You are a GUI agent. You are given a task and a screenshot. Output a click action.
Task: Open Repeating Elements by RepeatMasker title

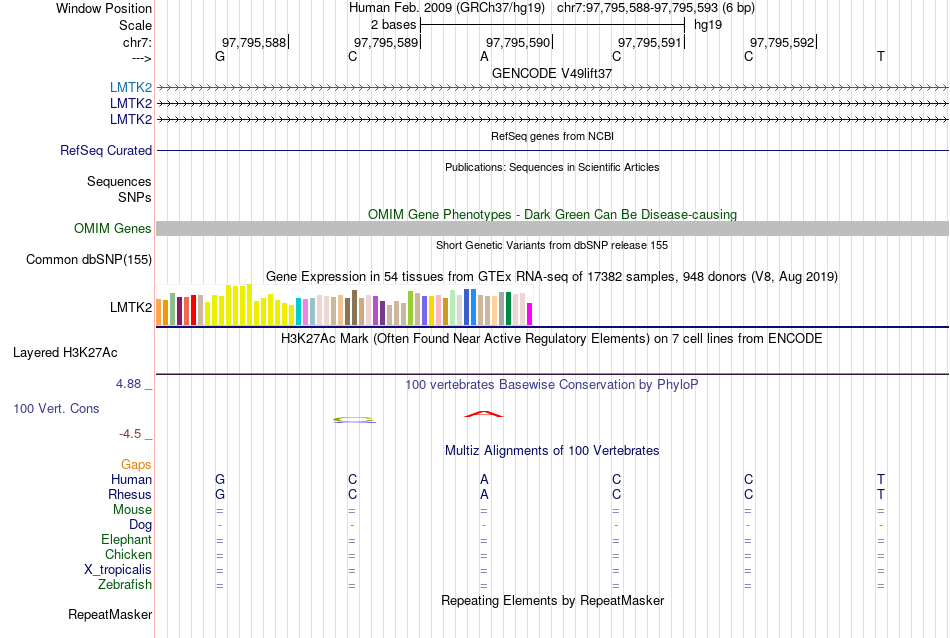click(x=552, y=601)
